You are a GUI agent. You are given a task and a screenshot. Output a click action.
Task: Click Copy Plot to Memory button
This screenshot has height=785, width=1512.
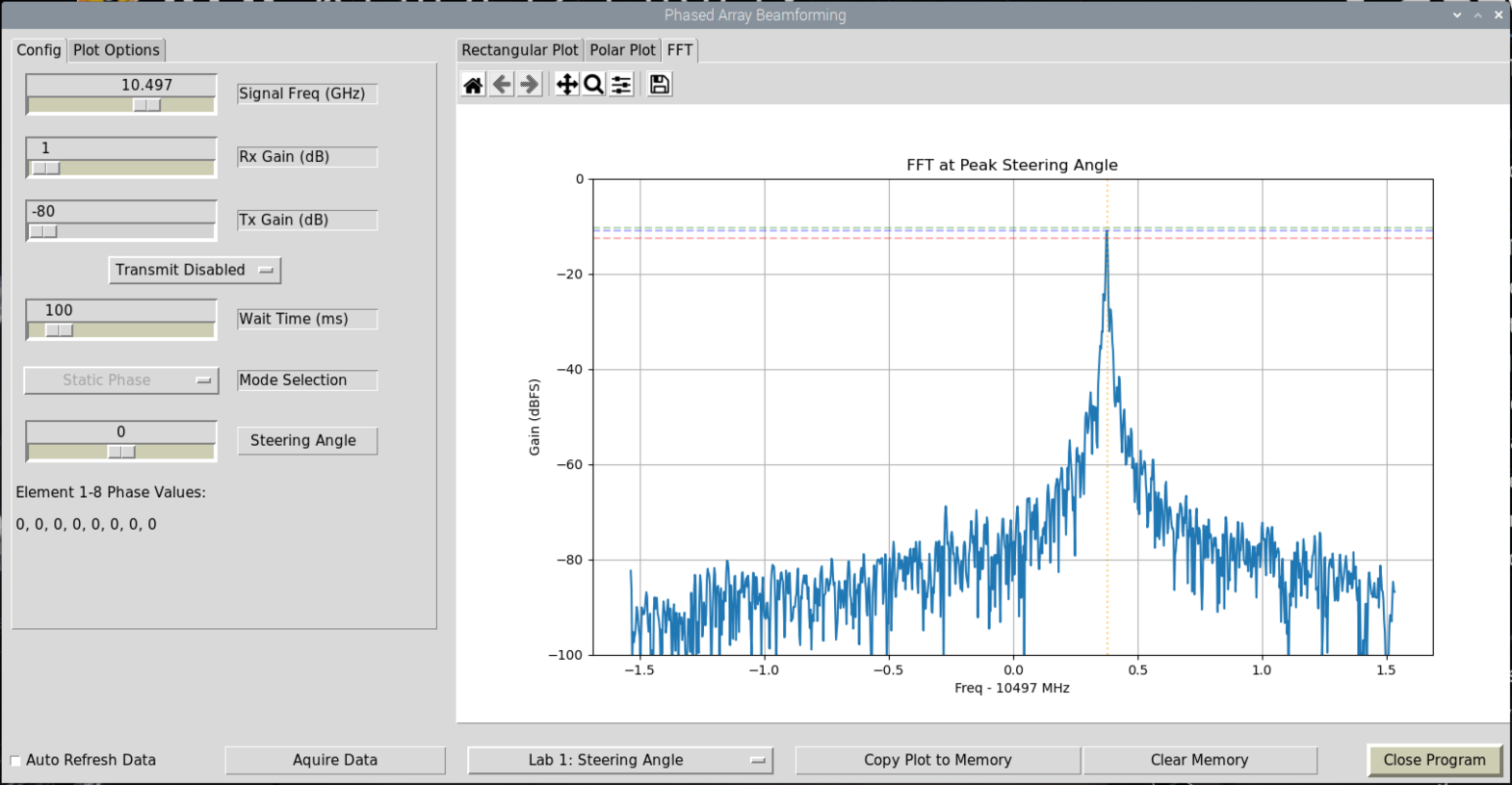937,760
